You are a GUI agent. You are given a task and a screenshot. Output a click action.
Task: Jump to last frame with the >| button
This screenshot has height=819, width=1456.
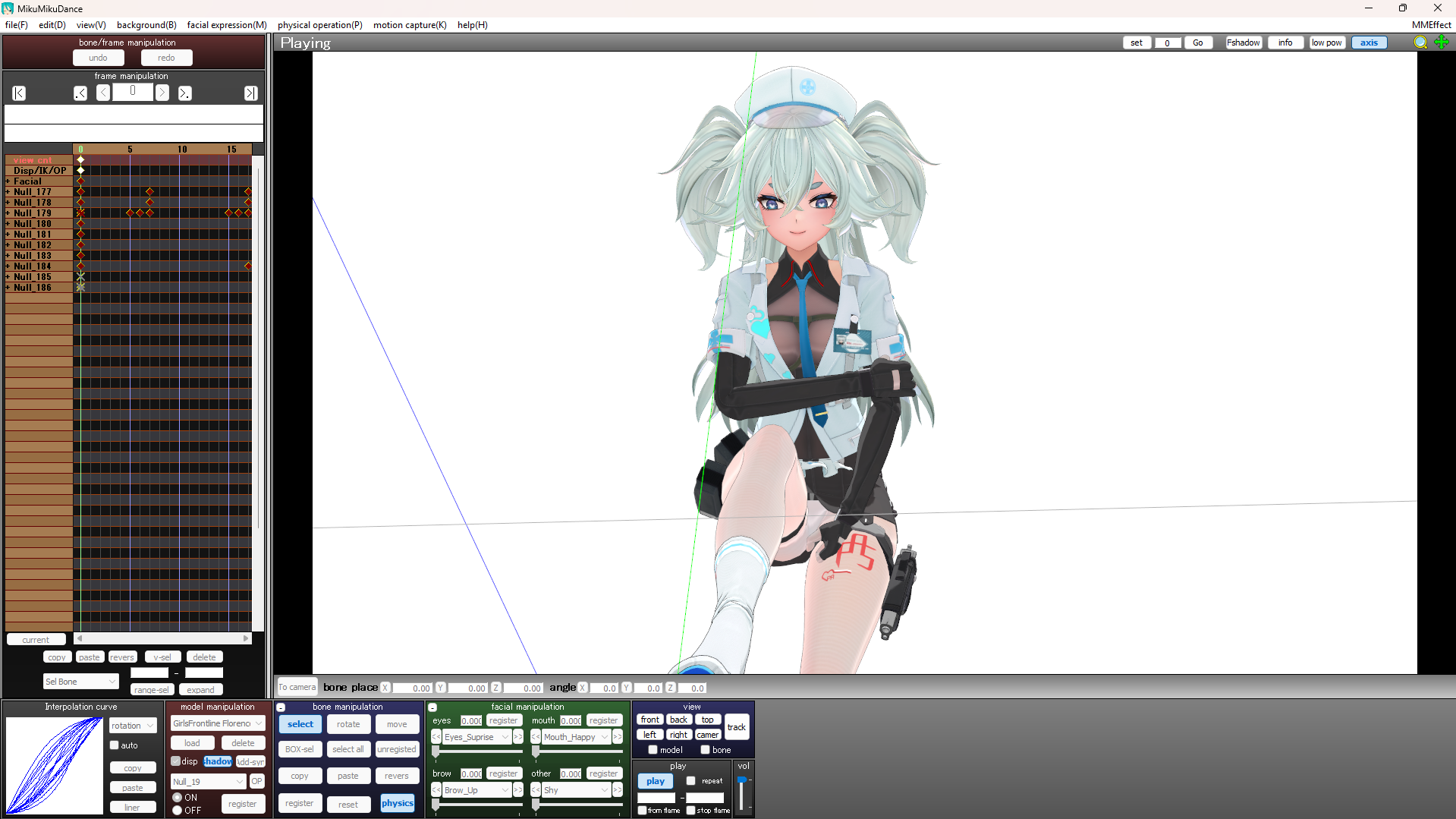pos(250,93)
